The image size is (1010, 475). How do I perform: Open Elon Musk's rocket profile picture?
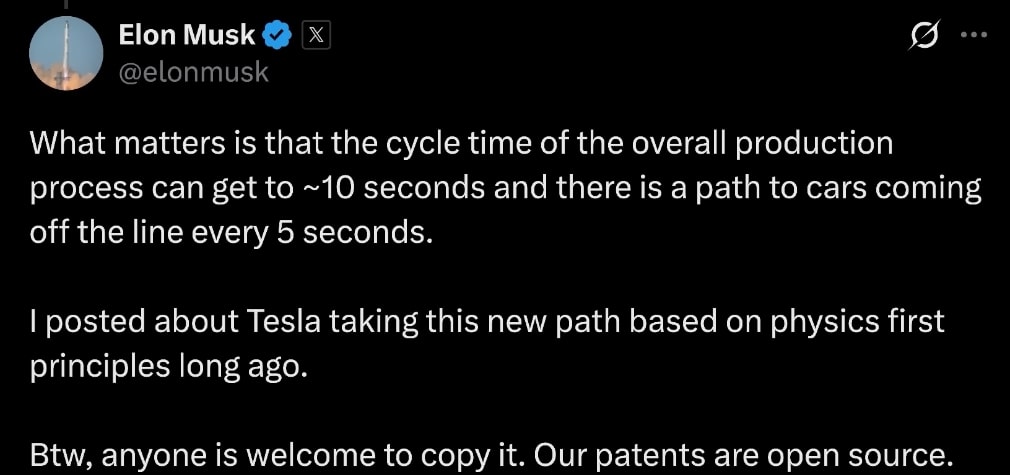(x=66, y=53)
